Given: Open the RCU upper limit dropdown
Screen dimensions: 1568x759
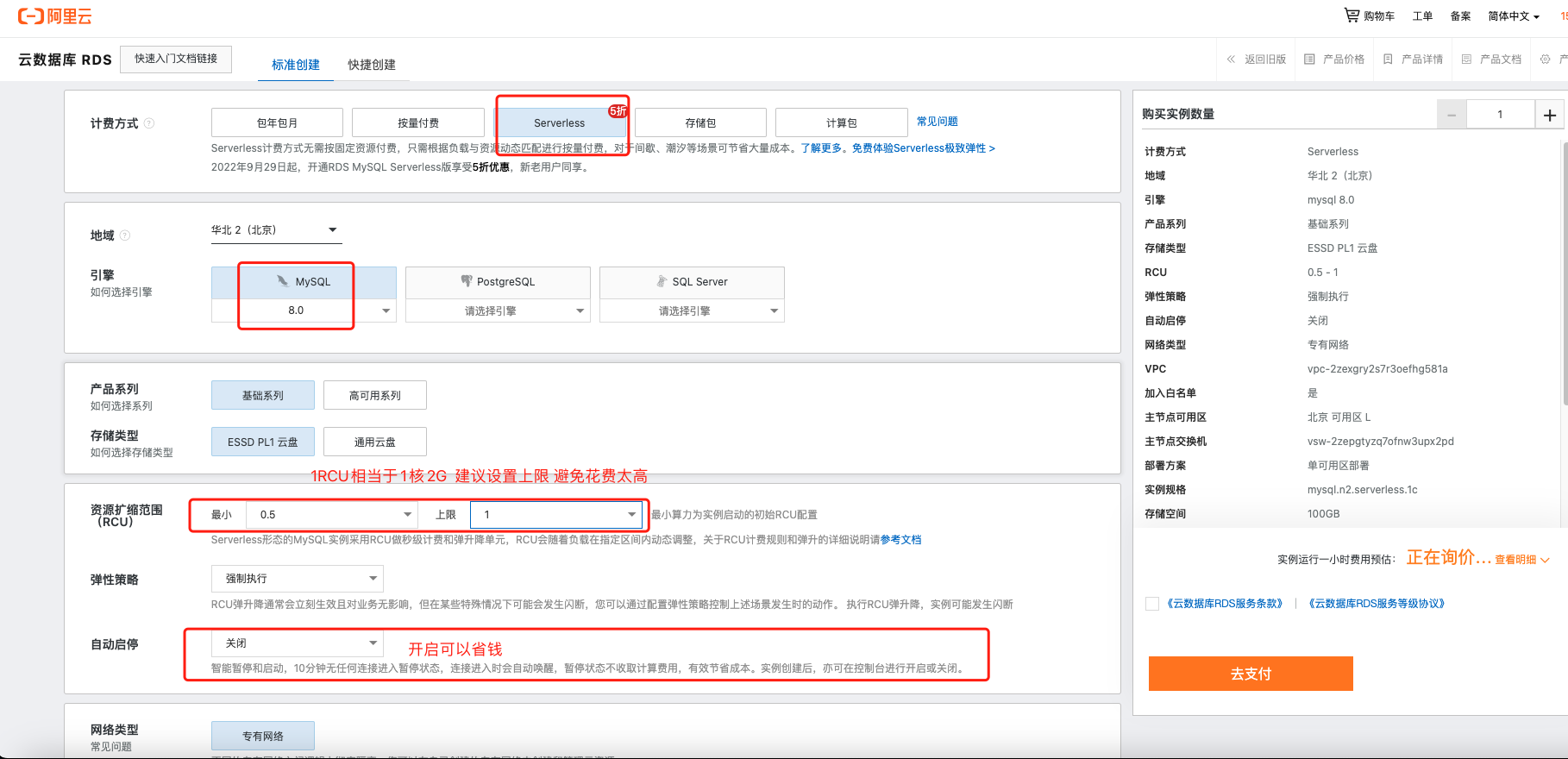Looking at the screenshot, I should 556,515.
